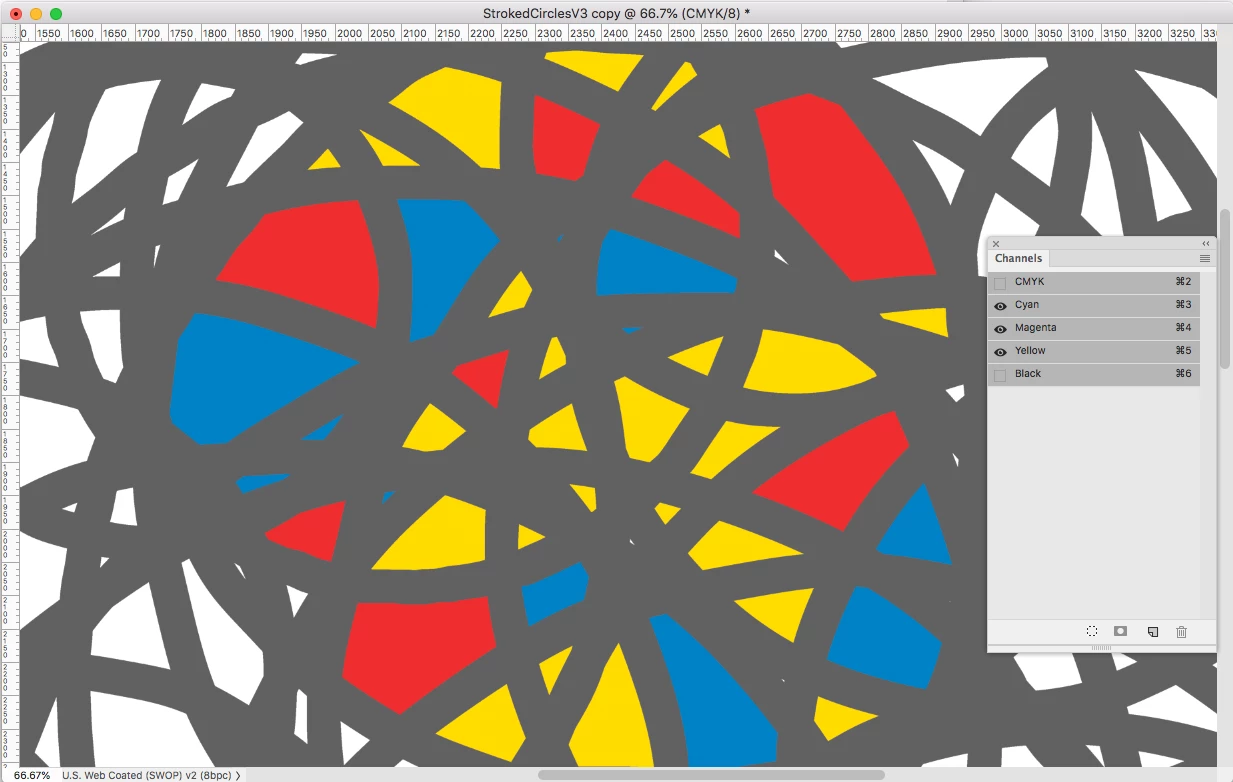This screenshot has height=782, width=1233.
Task: Minimize the document window yellow button
Action: pyautogui.click(x=36, y=13)
